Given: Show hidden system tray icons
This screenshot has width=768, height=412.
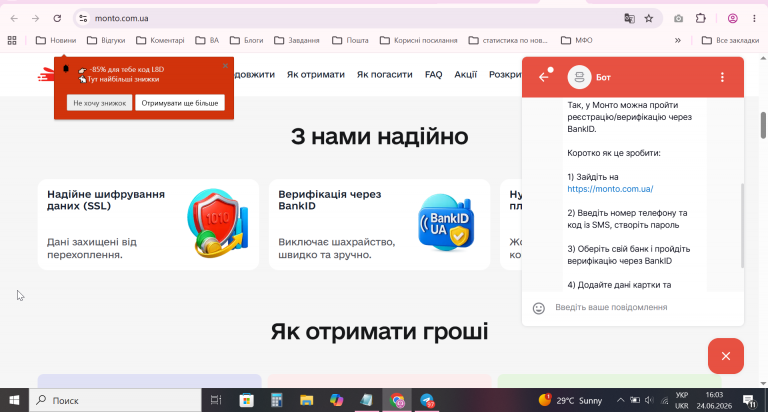Looking at the screenshot, I should [x=620, y=400].
